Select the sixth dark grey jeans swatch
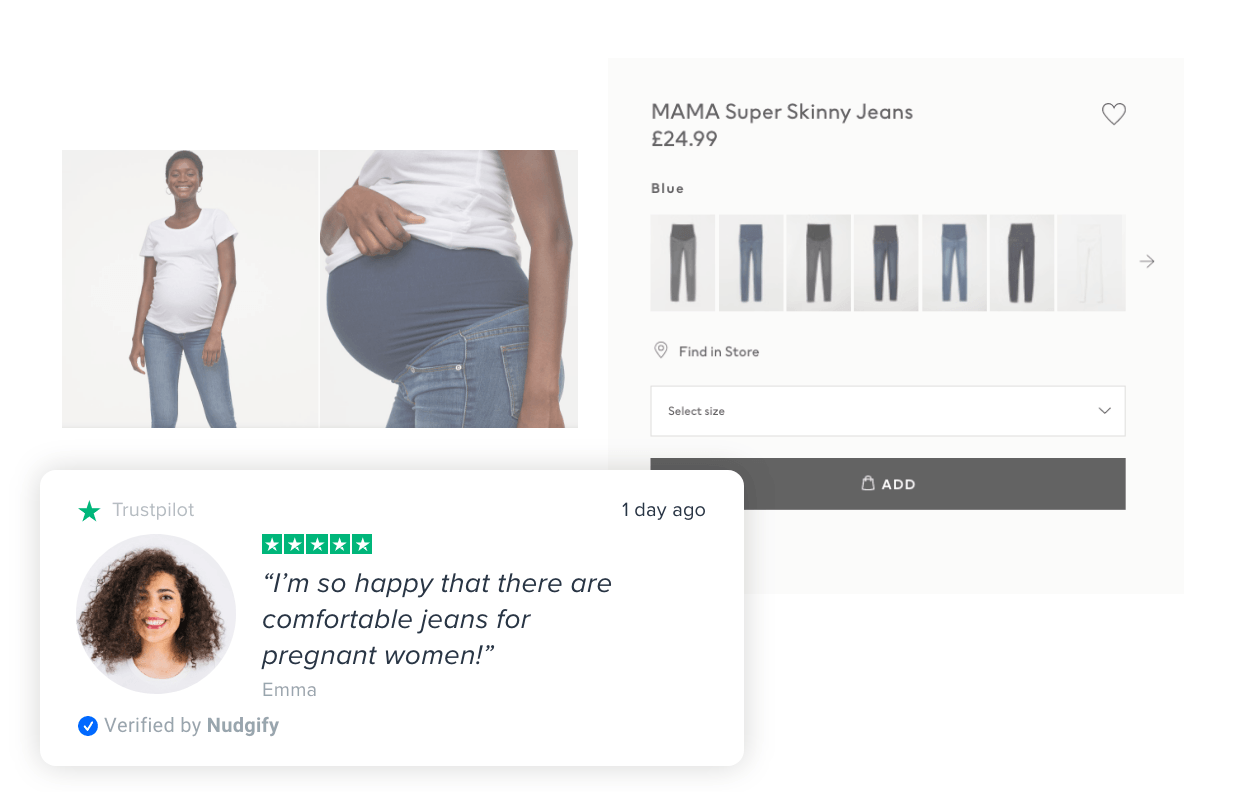This screenshot has width=1234, height=792. 1021,263
